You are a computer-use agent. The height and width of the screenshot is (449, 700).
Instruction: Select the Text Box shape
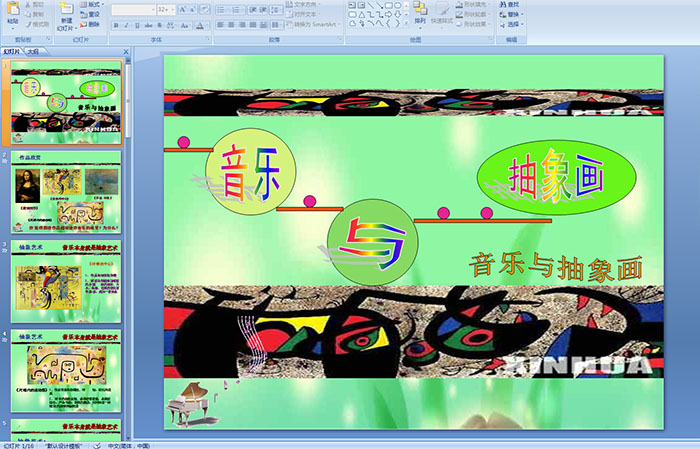[x=352, y=5]
